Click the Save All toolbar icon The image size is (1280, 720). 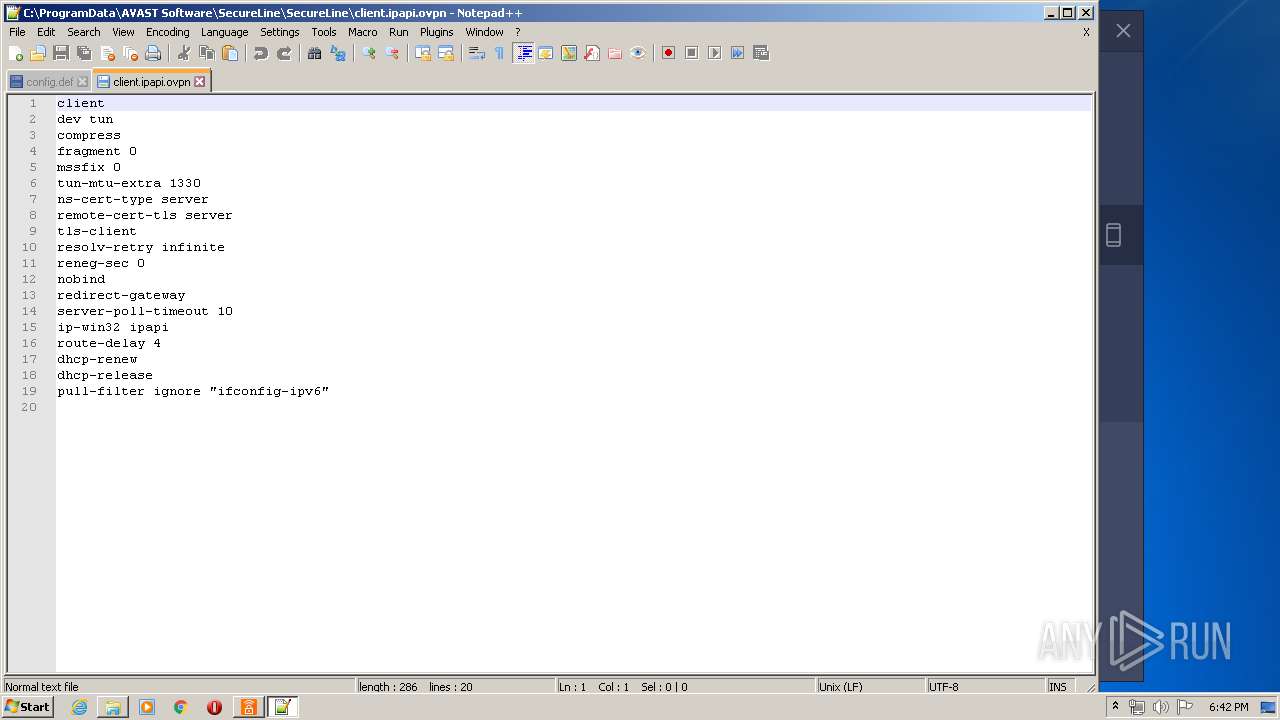click(x=84, y=53)
